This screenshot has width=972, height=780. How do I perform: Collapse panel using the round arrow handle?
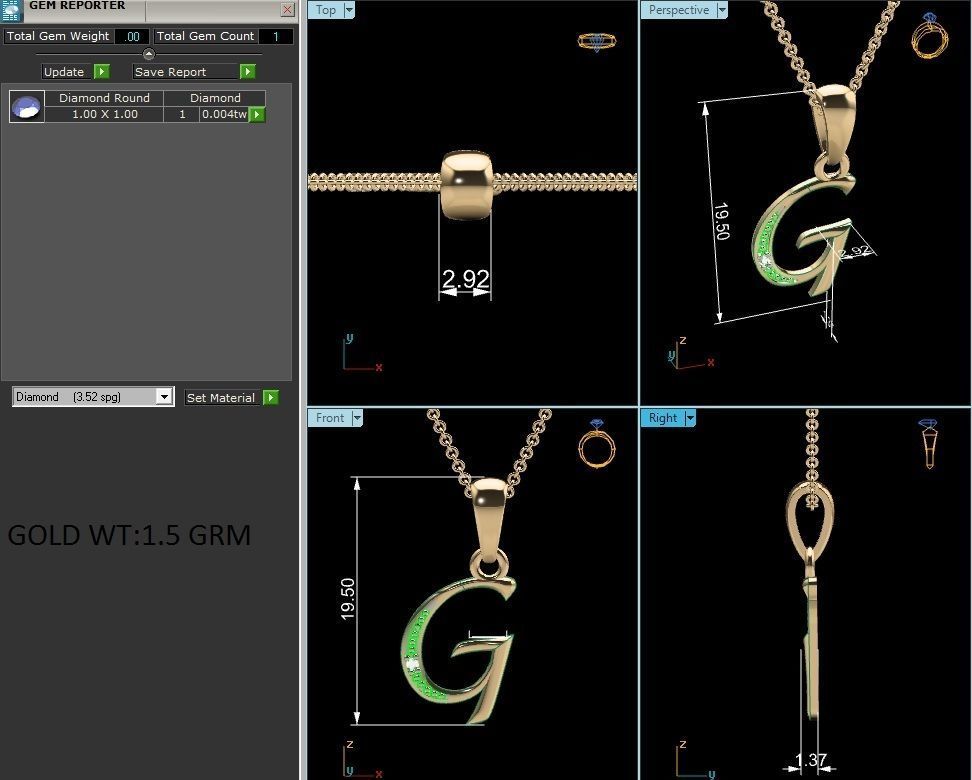(x=149, y=54)
